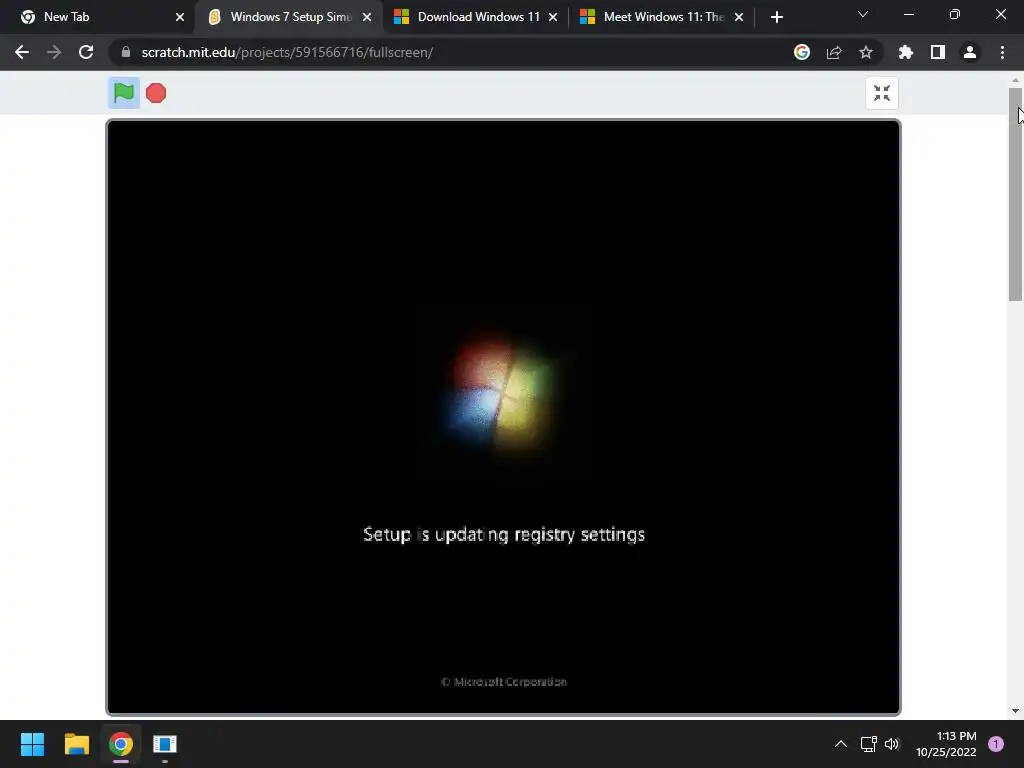Screen dimensions: 1024x768
Task: Toggle the browser side panel
Action: pyautogui.click(x=938, y=52)
